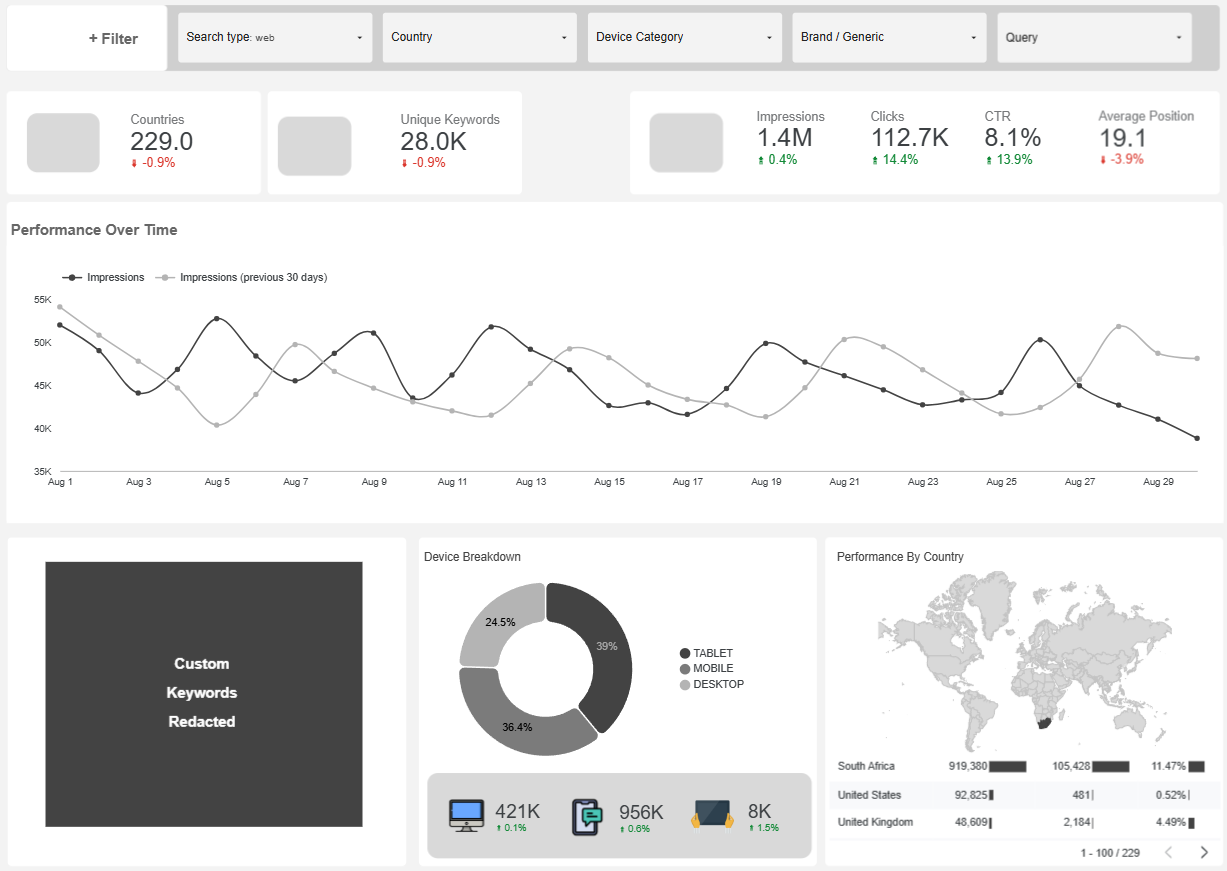The image size is (1227, 871).
Task: Click the Unique Keywords scorecard icon
Action: 315,145
